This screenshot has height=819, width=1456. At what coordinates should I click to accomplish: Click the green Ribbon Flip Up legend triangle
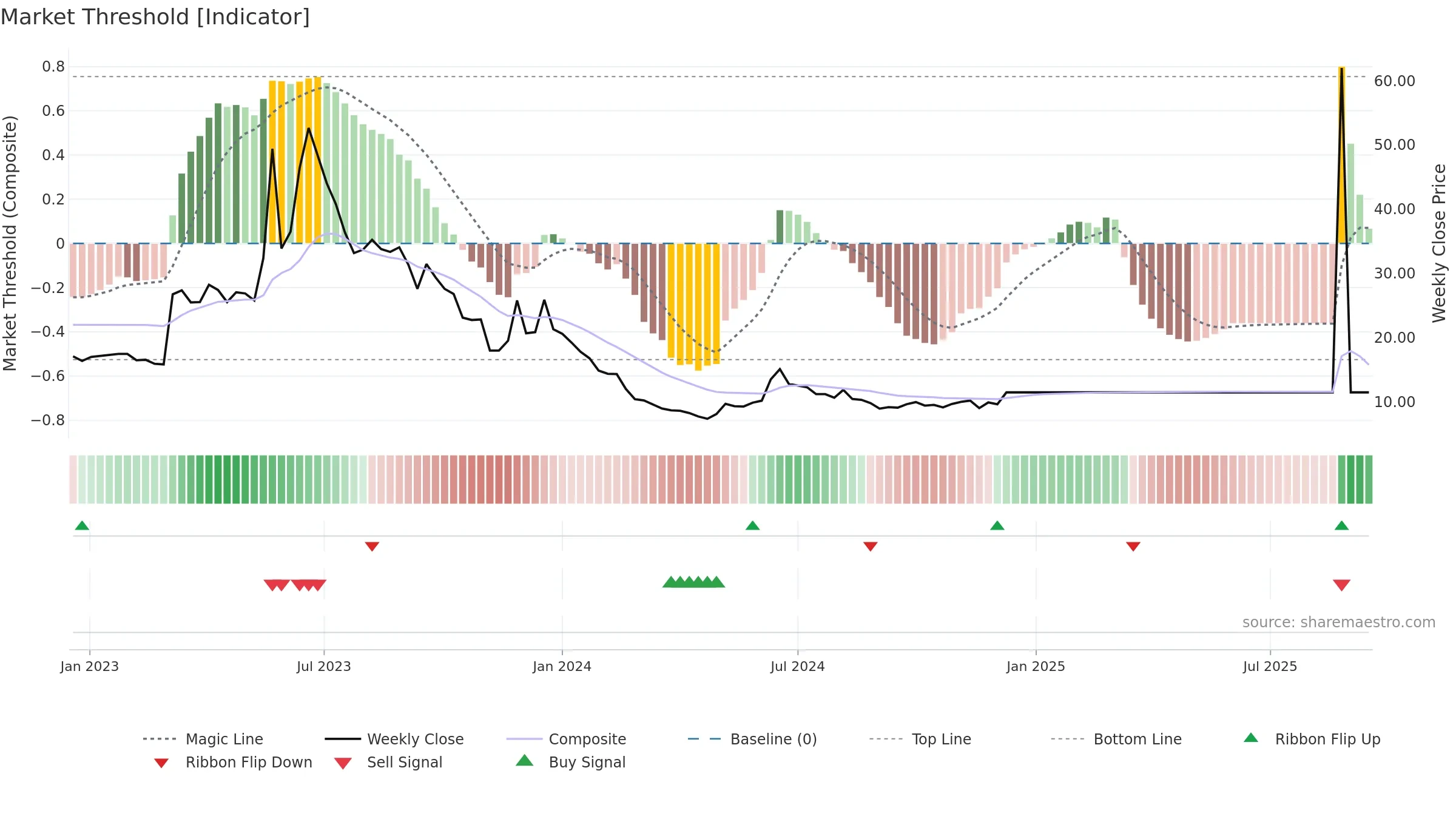(x=1251, y=738)
